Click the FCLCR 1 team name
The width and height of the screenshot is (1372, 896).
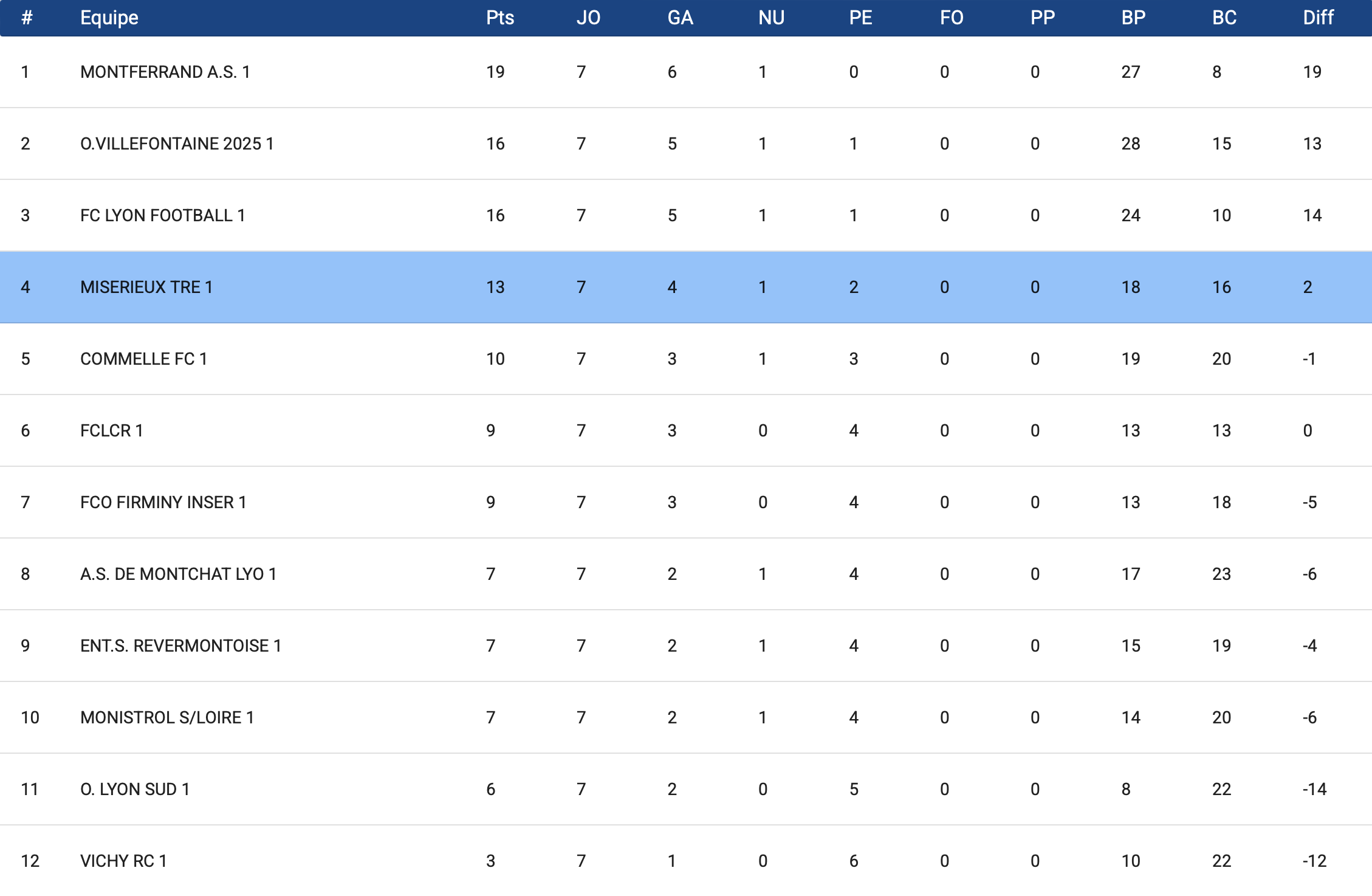click(111, 431)
